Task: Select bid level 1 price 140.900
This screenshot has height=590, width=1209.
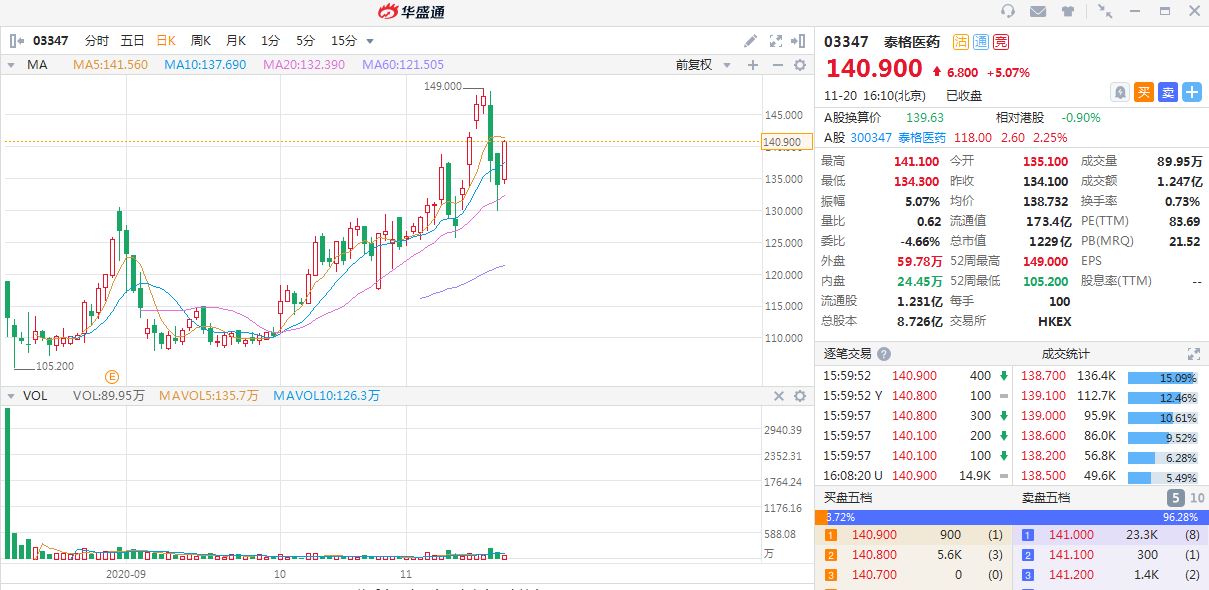Action: tap(874, 535)
